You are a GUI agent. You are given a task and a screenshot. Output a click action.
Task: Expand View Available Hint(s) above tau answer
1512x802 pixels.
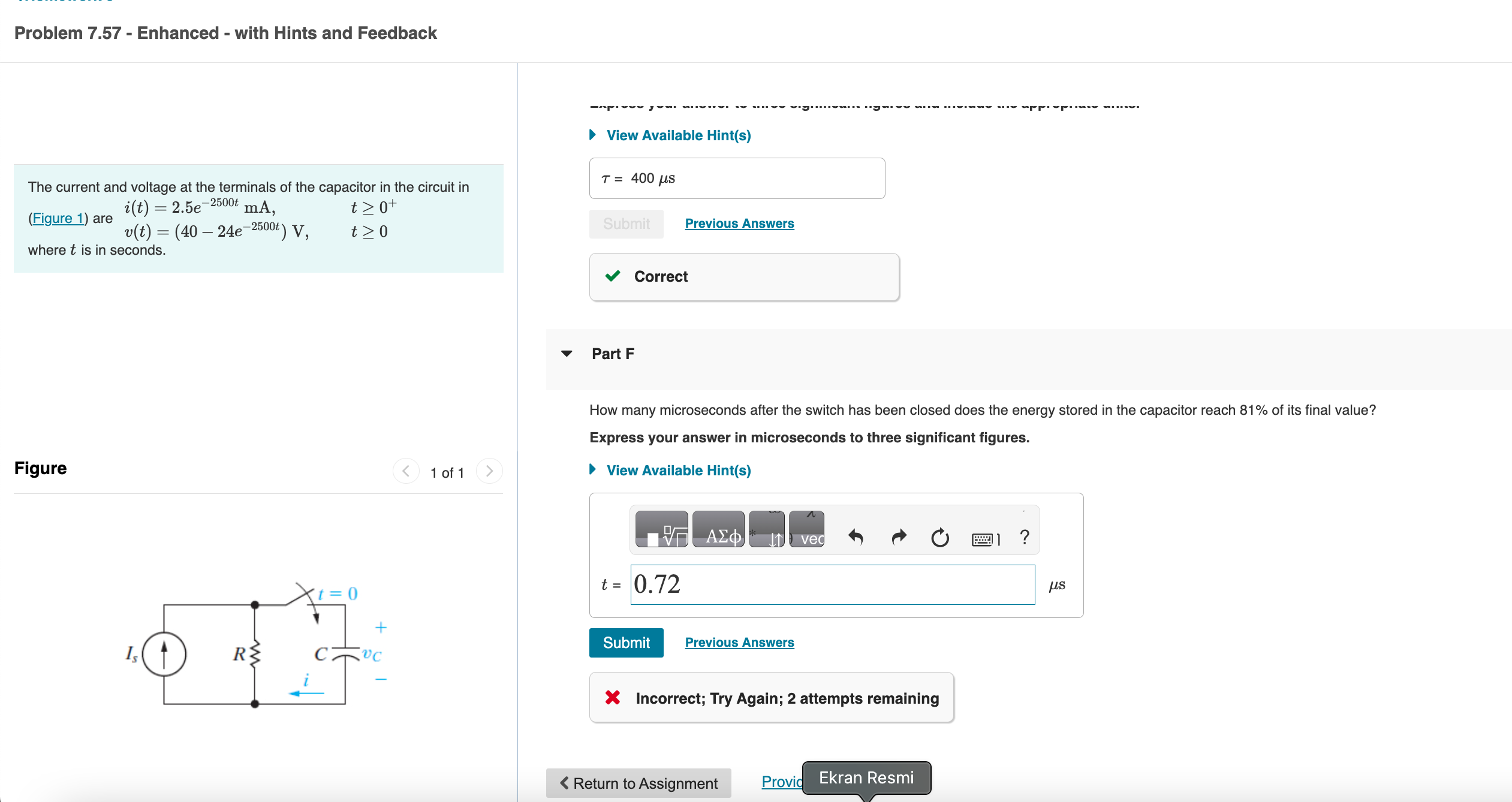678,135
